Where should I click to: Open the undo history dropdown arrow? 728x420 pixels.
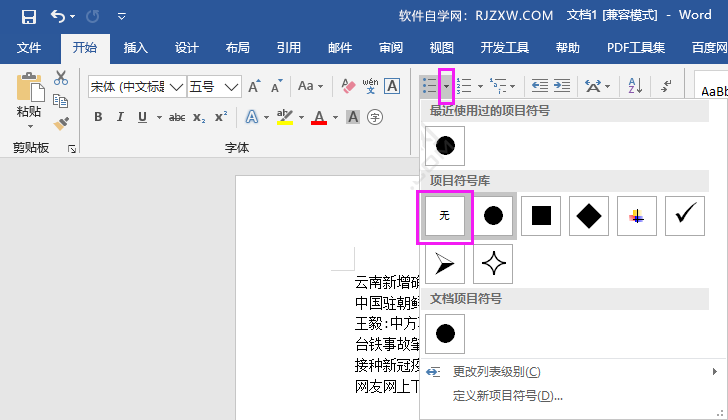coord(72,17)
